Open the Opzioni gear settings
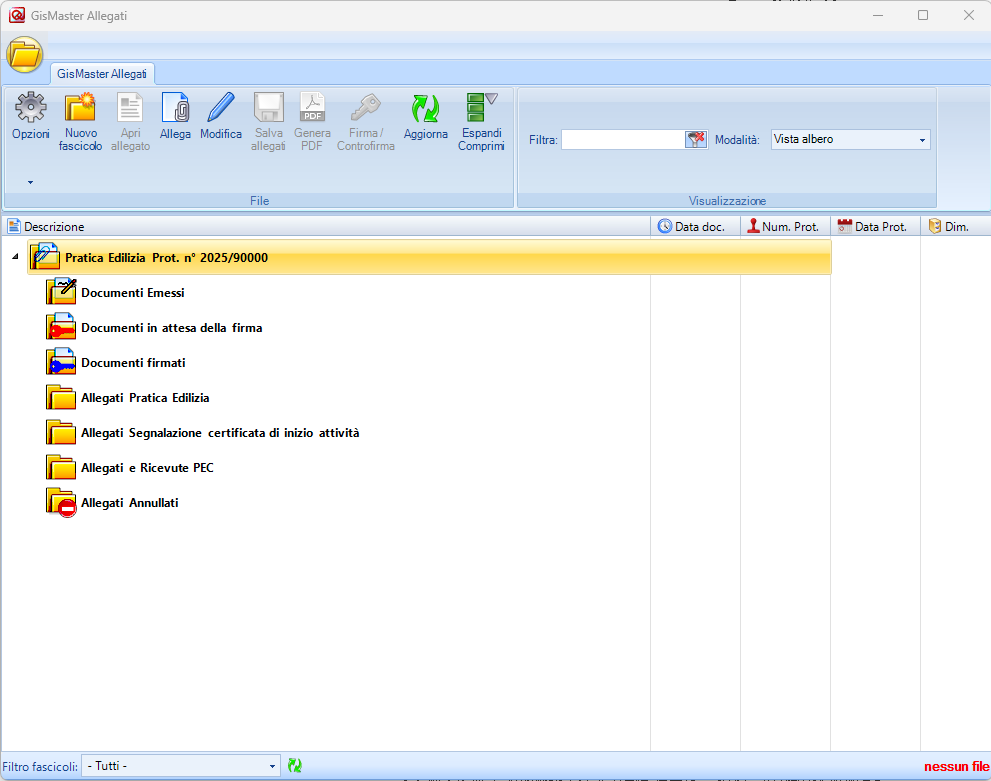 pos(31,117)
